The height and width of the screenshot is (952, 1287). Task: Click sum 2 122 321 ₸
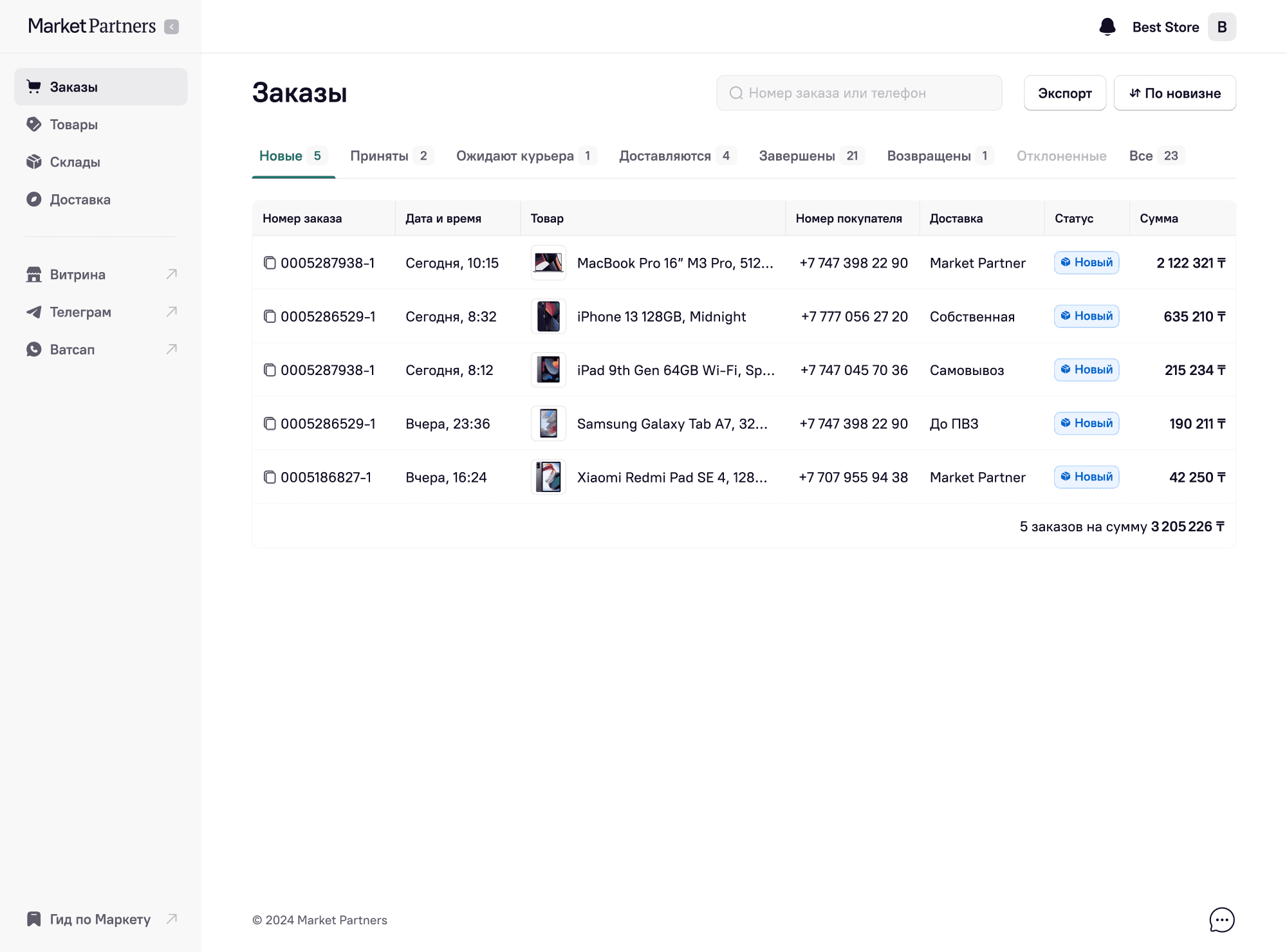click(1190, 262)
